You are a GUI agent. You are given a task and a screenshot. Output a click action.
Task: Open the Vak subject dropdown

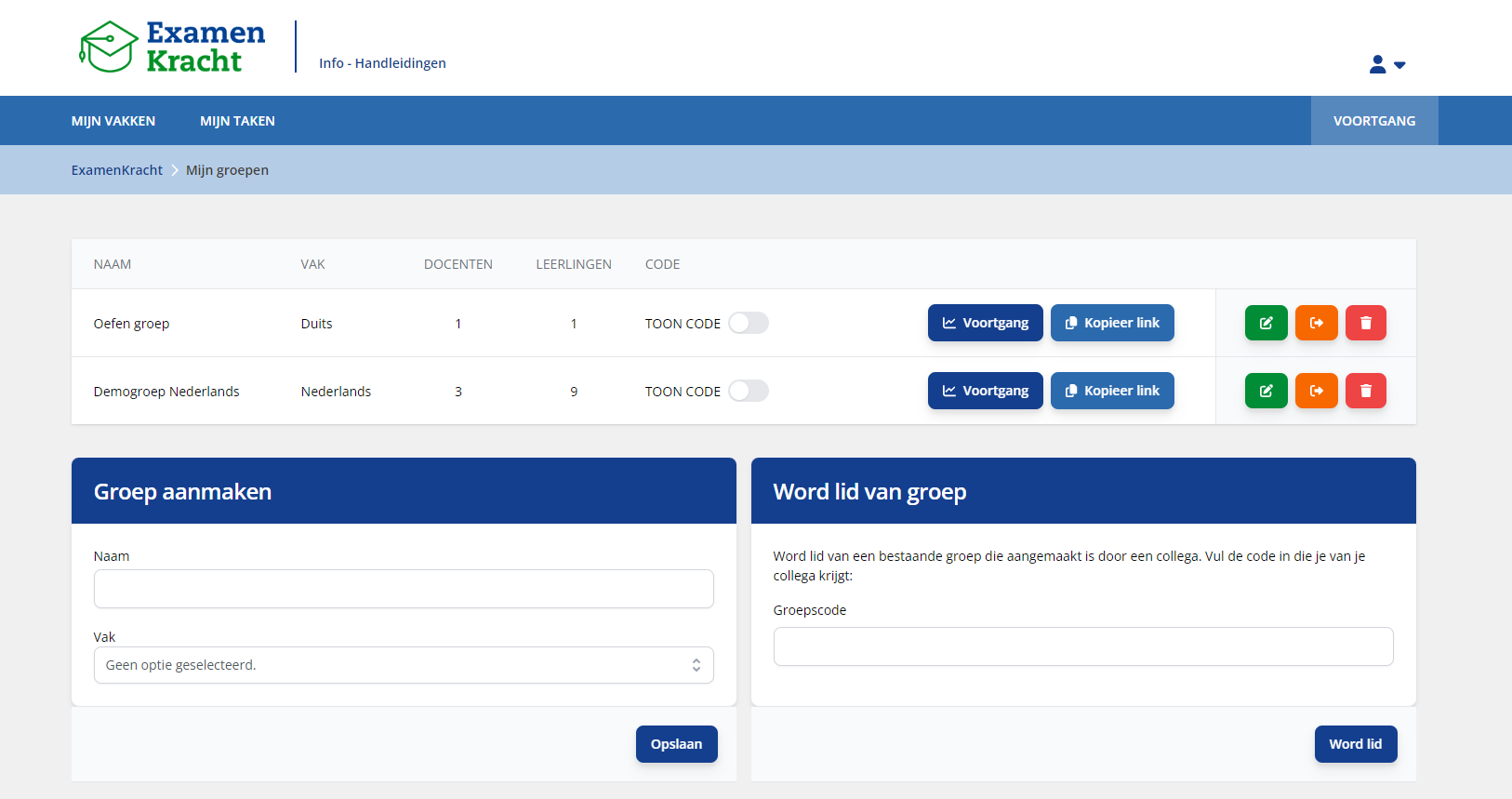pos(404,665)
